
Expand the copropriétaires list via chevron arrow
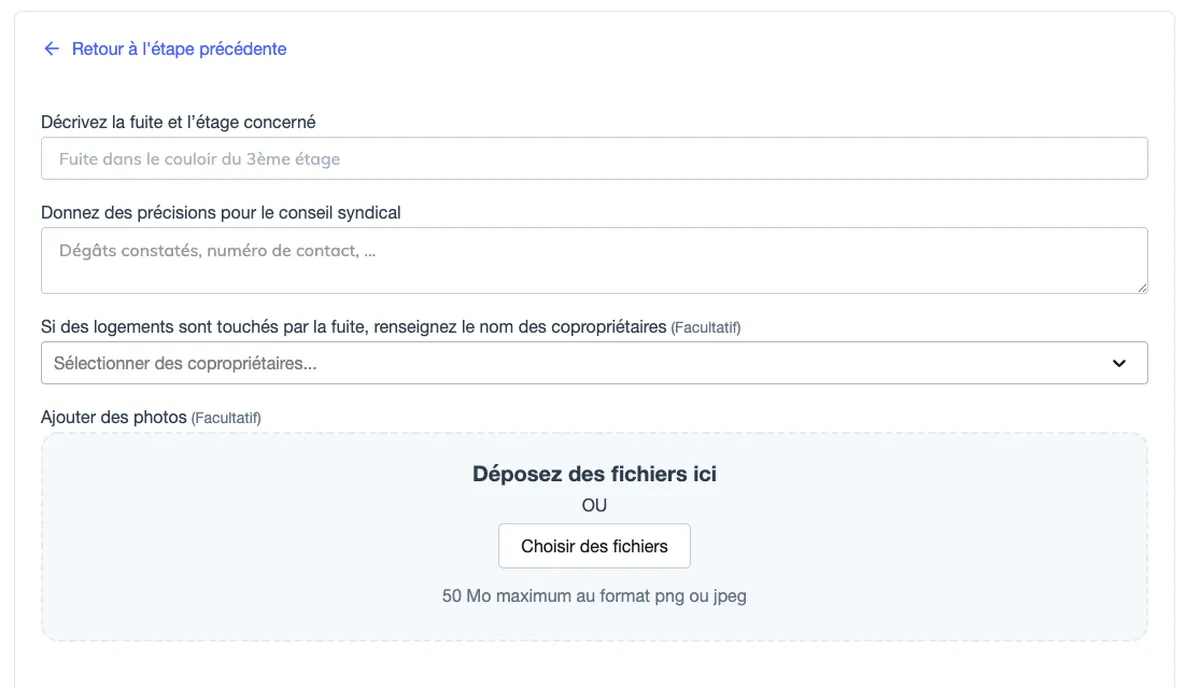click(x=1119, y=363)
